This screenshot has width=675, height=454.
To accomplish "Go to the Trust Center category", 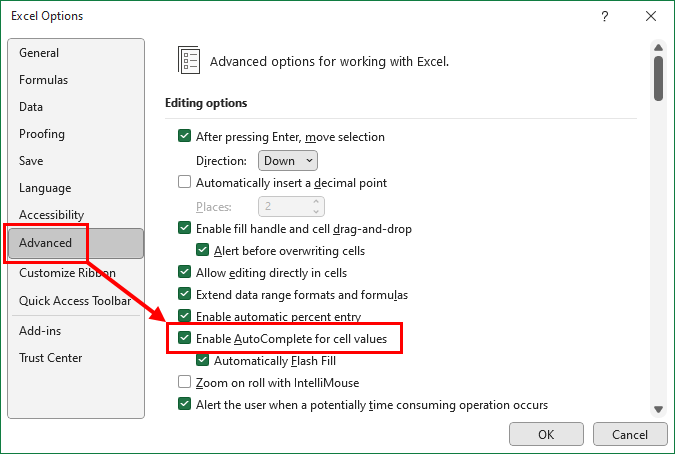I will click(50, 358).
